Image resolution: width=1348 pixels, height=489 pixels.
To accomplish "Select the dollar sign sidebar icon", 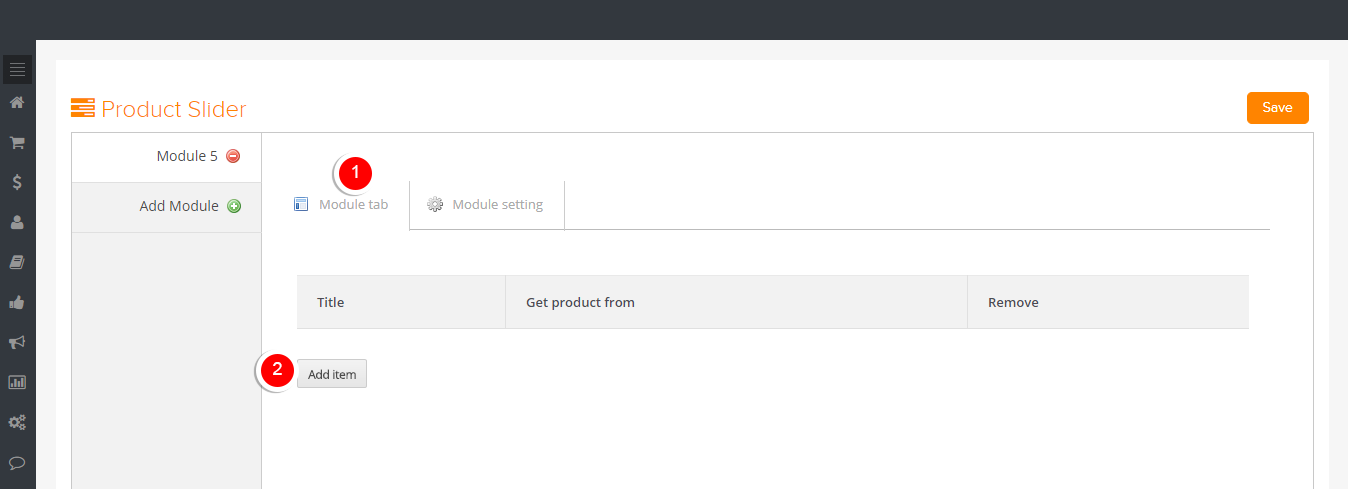I will point(17,182).
